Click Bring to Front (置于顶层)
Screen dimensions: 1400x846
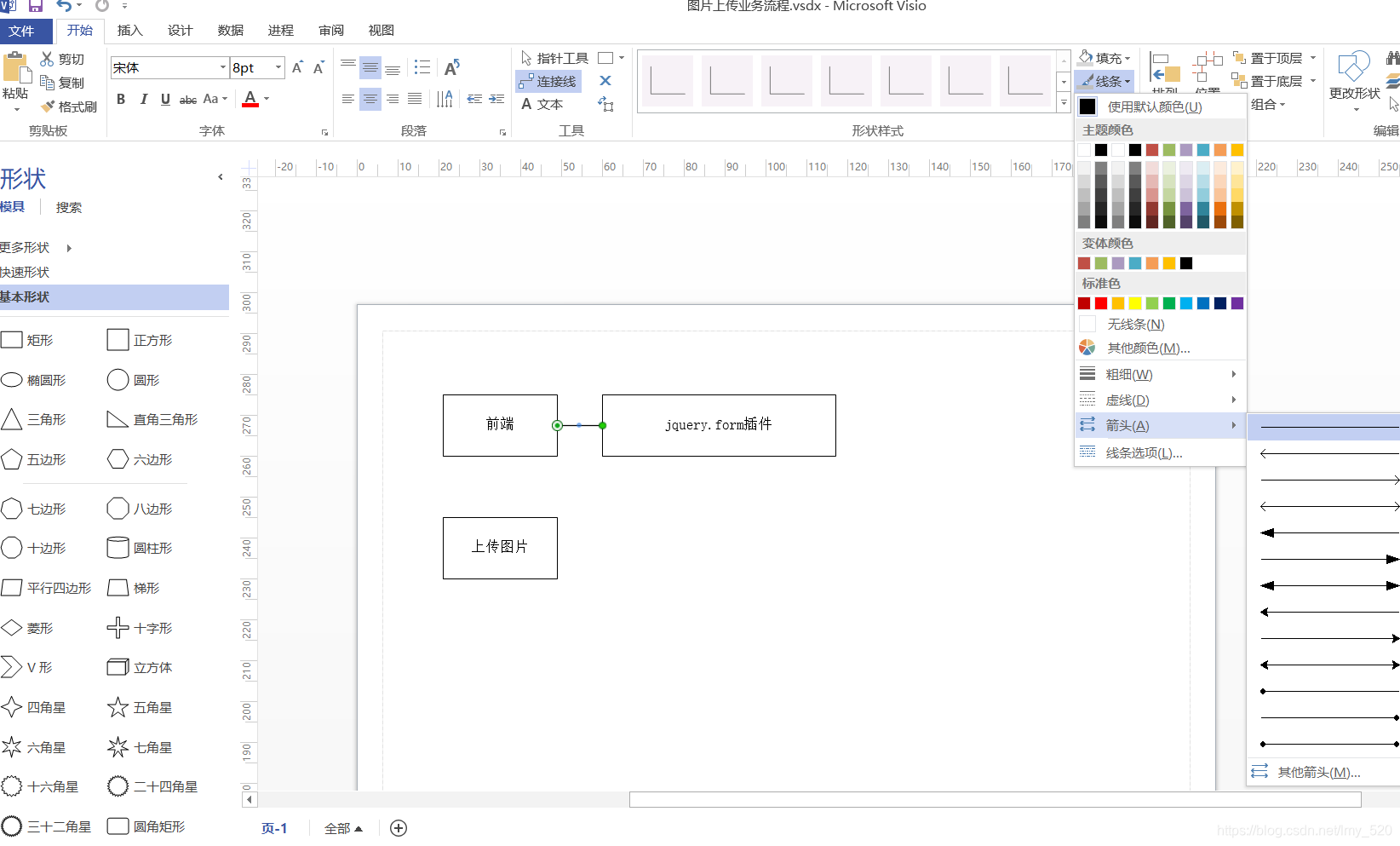click(1268, 58)
